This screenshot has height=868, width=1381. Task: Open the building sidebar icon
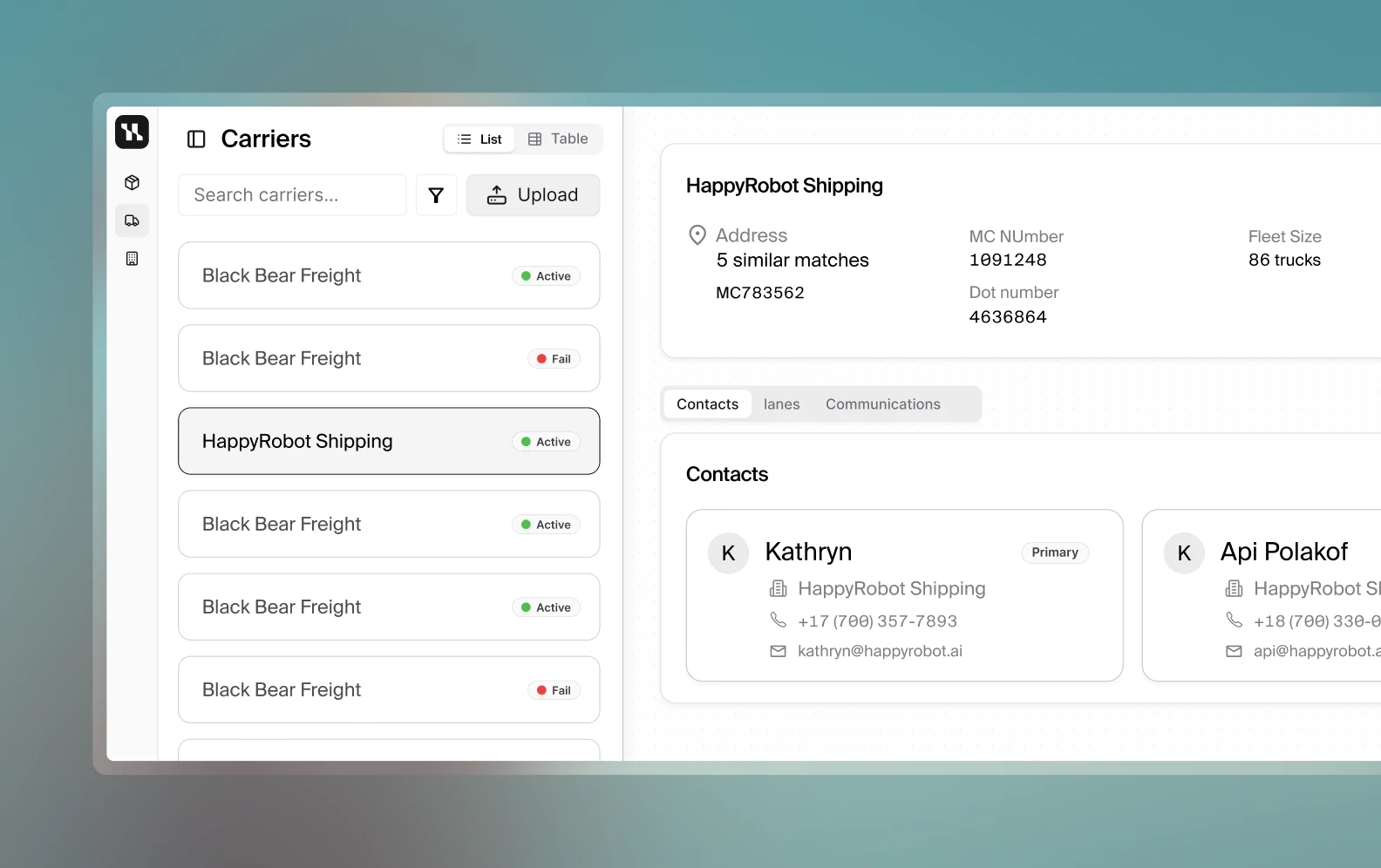coord(132,259)
